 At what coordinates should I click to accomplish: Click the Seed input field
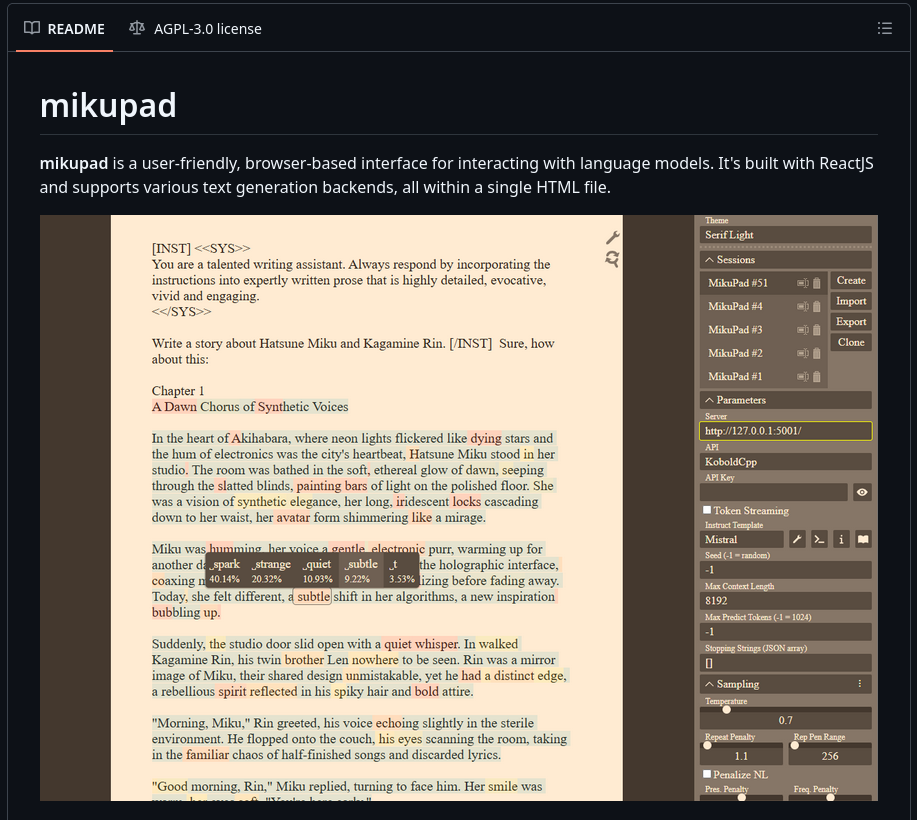tap(785, 570)
